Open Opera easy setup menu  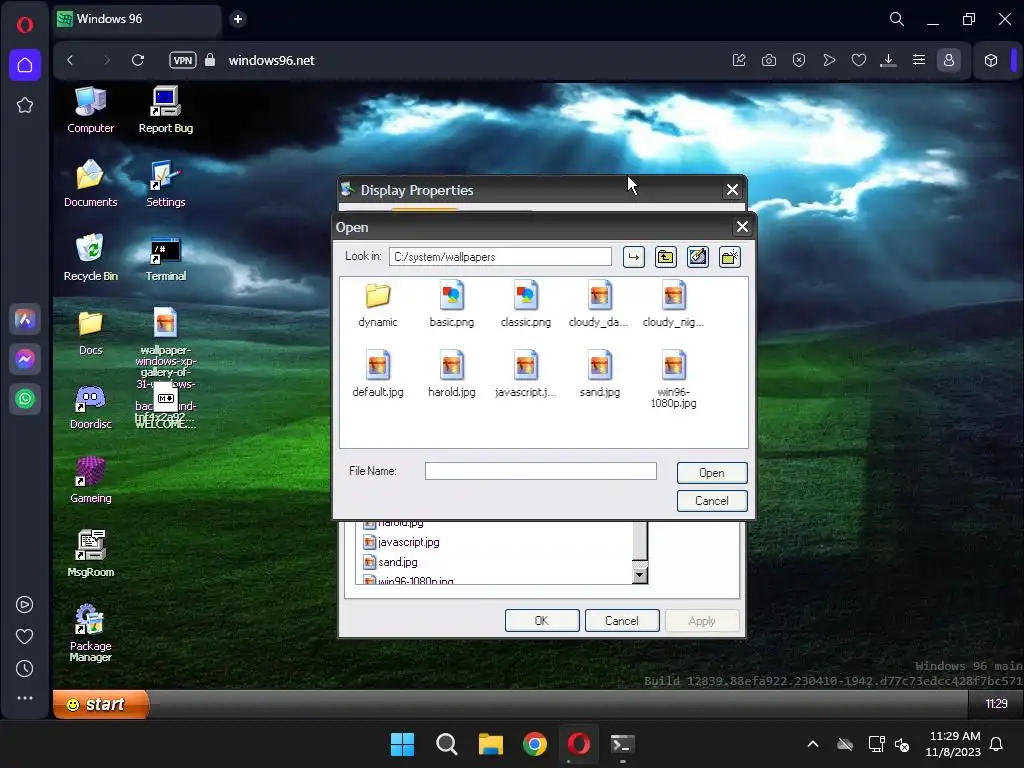pos(918,60)
